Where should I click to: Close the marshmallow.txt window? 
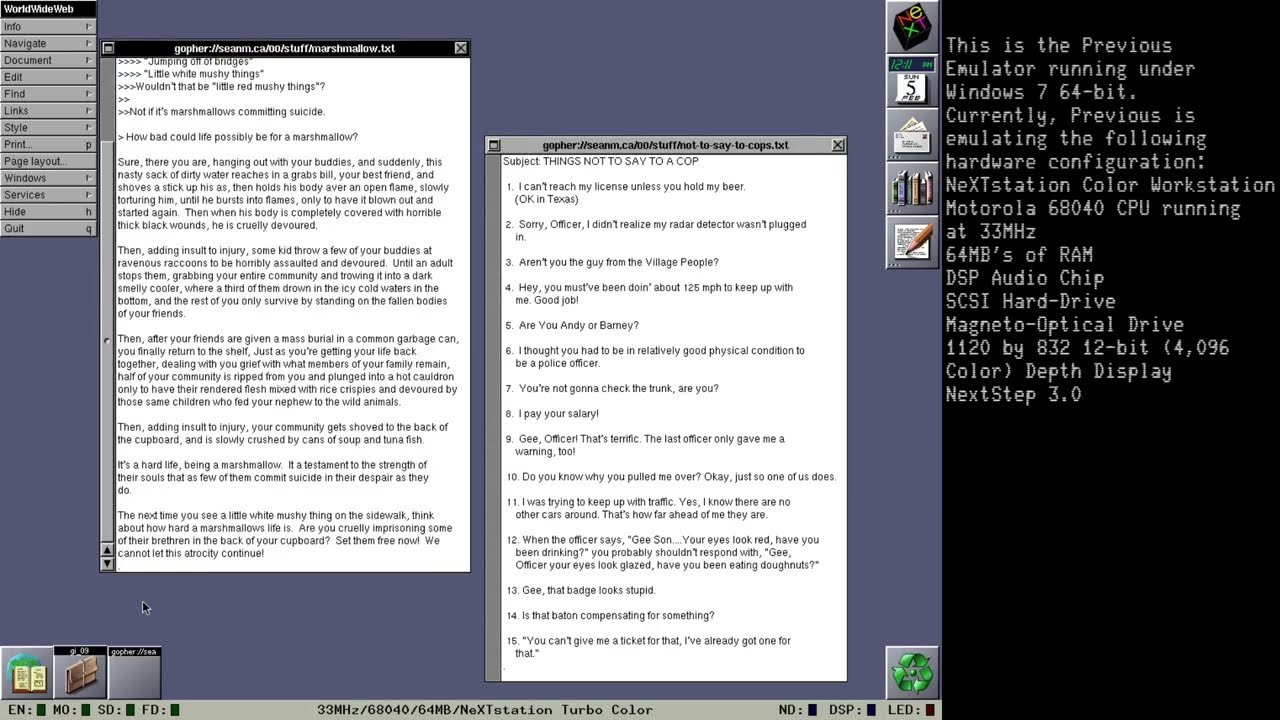click(460, 48)
